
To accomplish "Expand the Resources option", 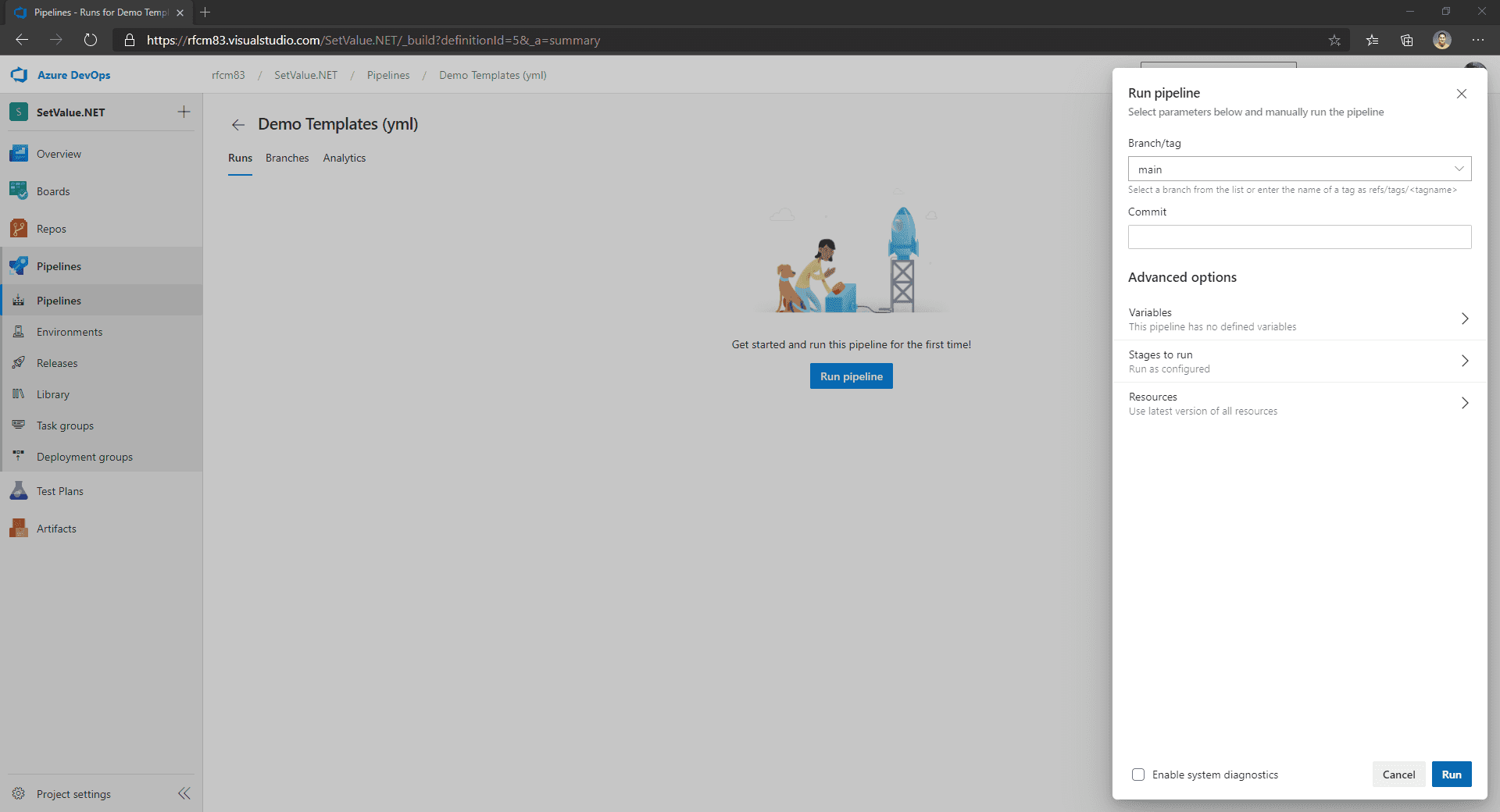I will (x=1300, y=404).
